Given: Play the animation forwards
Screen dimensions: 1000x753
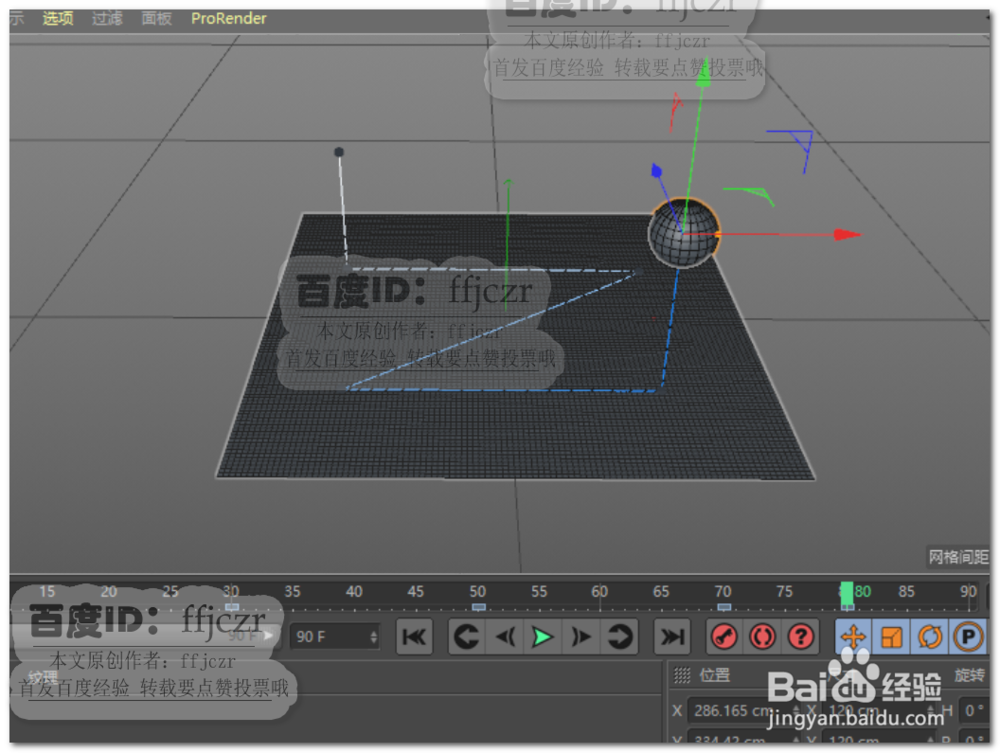Looking at the screenshot, I should click(x=543, y=636).
